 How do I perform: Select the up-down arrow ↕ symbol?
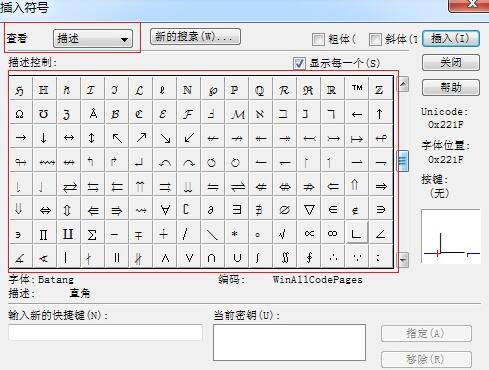pyautogui.click(x=92, y=137)
